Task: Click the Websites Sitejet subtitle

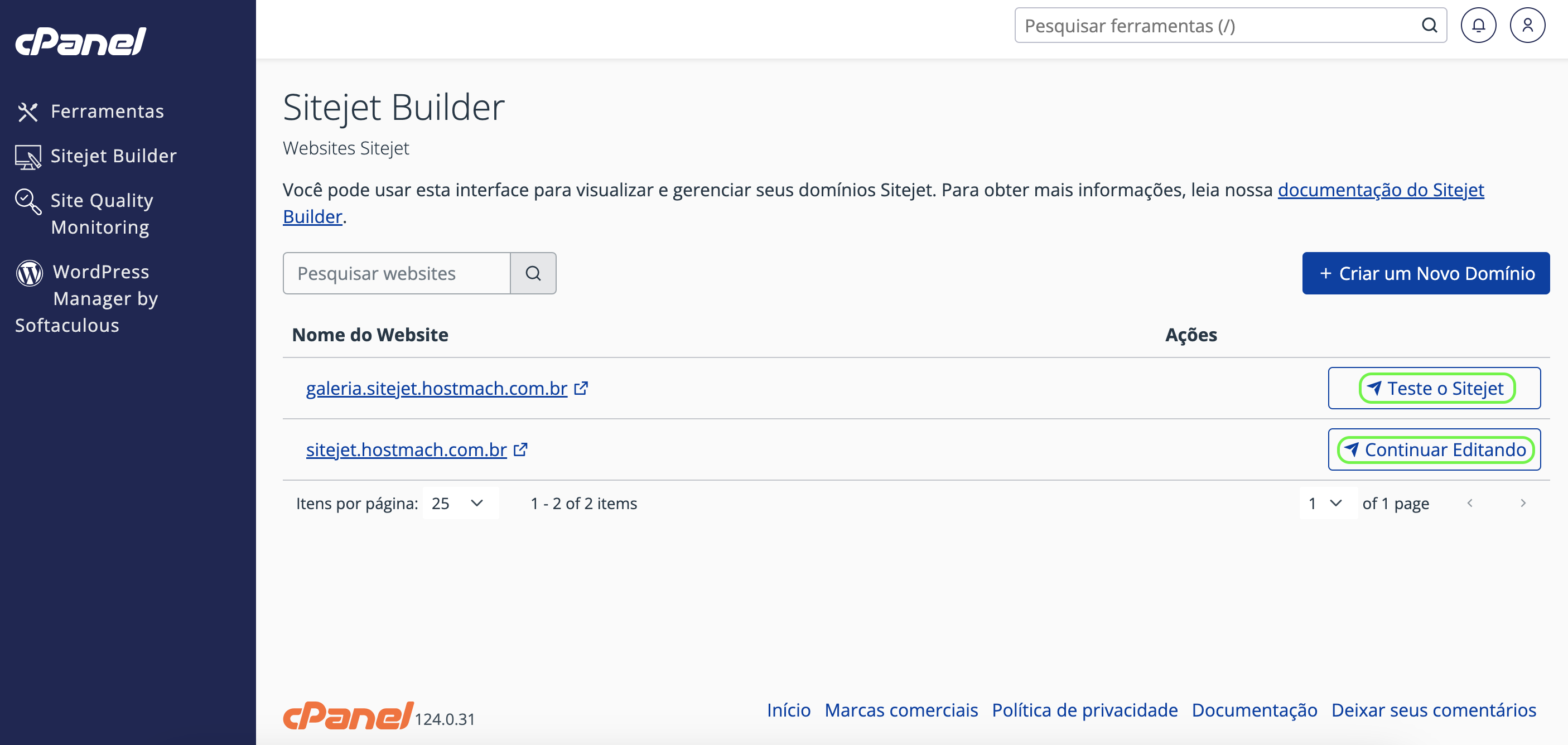Action: 346,148
